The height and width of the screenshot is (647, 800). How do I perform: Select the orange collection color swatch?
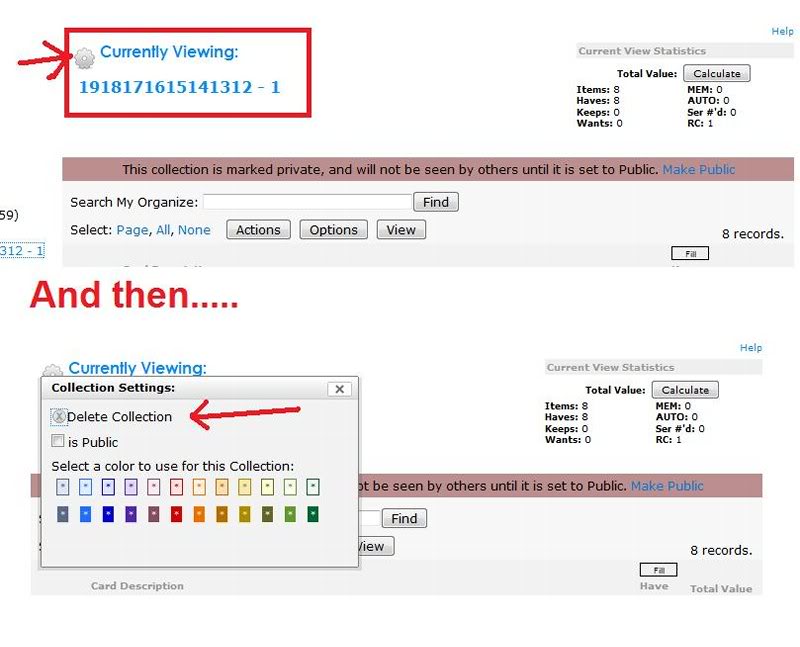point(199,514)
